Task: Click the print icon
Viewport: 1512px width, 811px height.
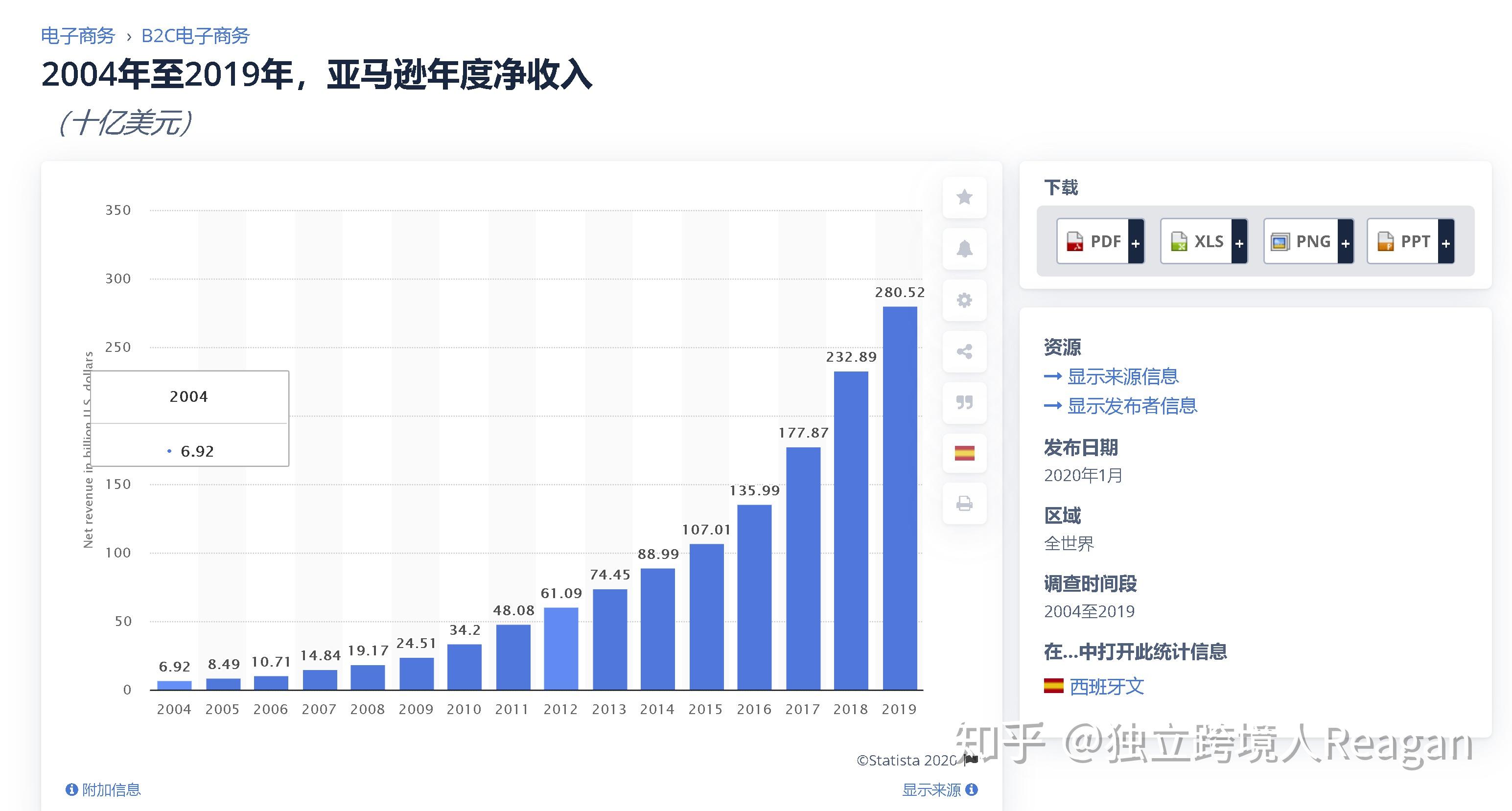Action: click(x=964, y=504)
